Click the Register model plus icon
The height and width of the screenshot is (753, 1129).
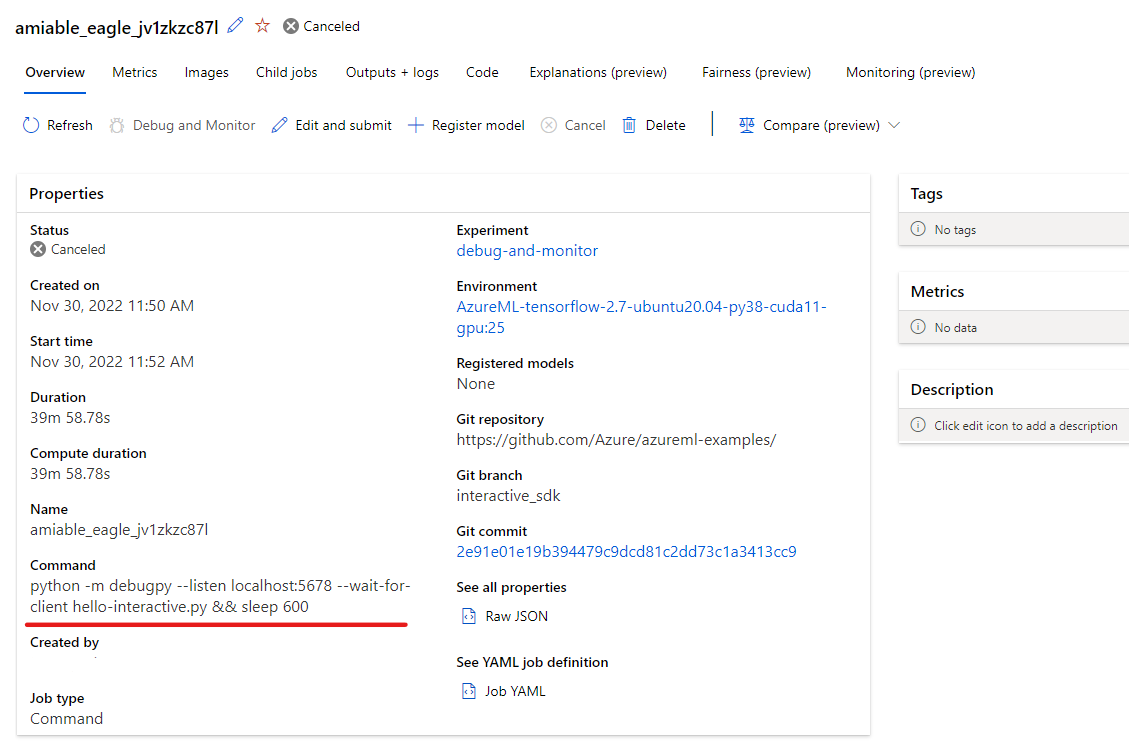pyautogui.click(x=415, y=125)
